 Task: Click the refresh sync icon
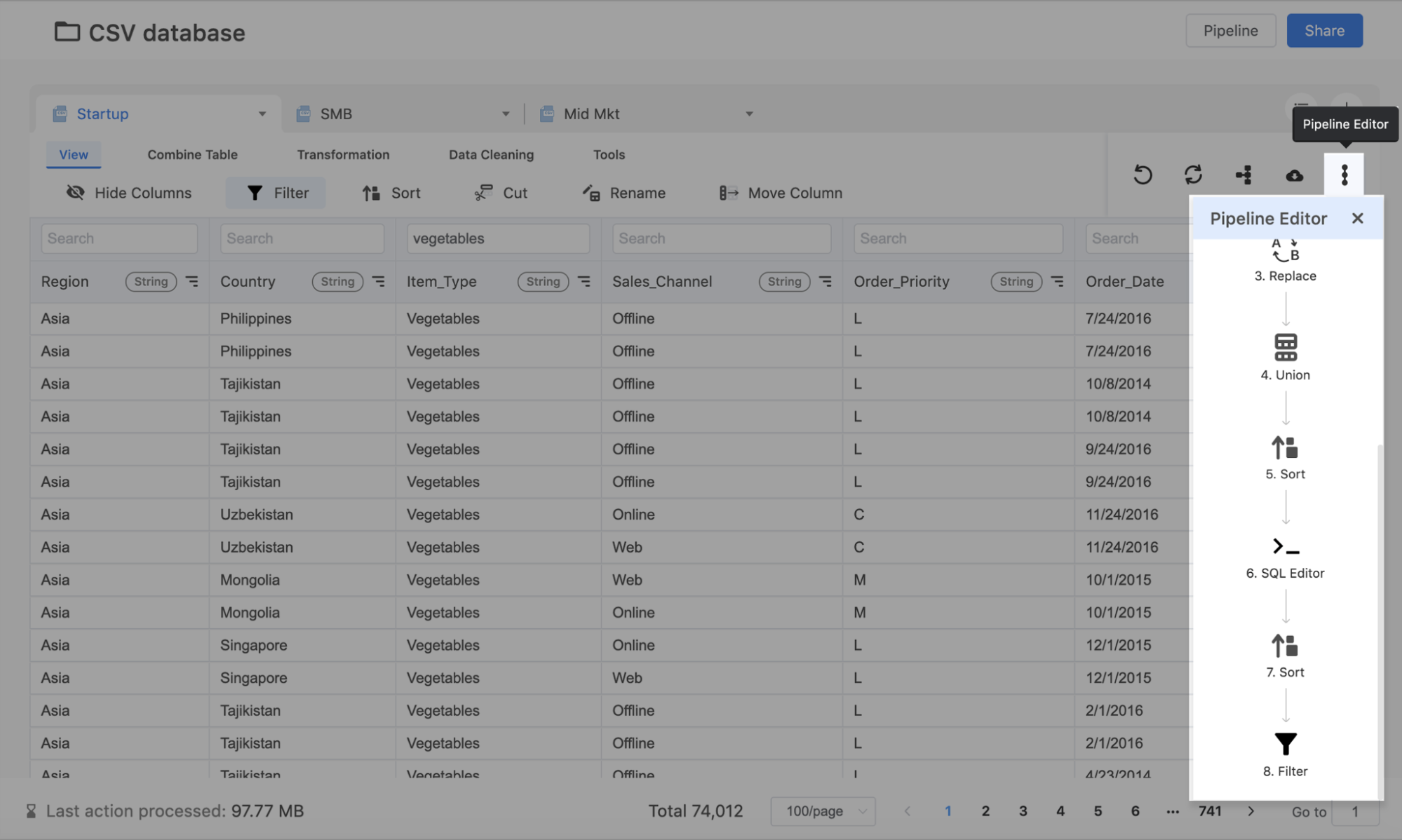pos(1193,175)
